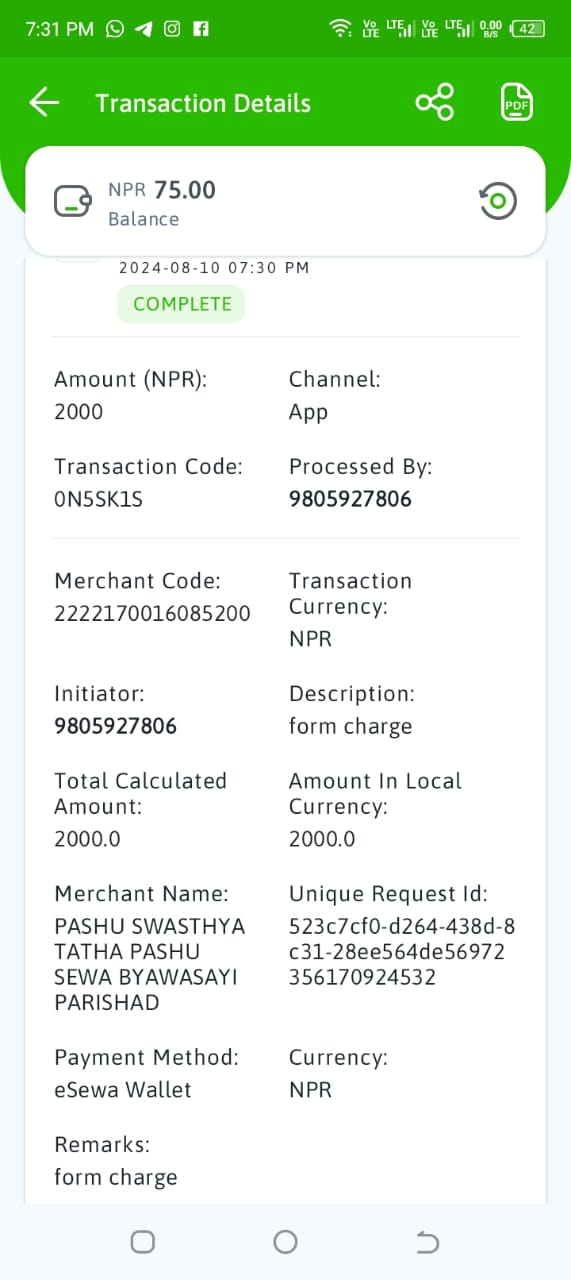Image resolution: width=571 pixels, height=1280 pixels.
Task: Tap the transaction code 0N5SK1S
Action: tap(98, 499)
